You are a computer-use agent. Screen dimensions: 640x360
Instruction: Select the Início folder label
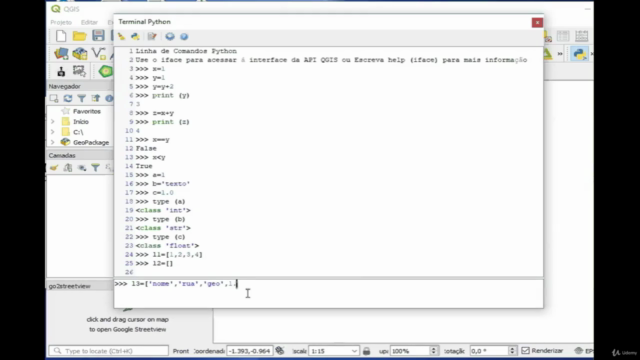point(81,122)
